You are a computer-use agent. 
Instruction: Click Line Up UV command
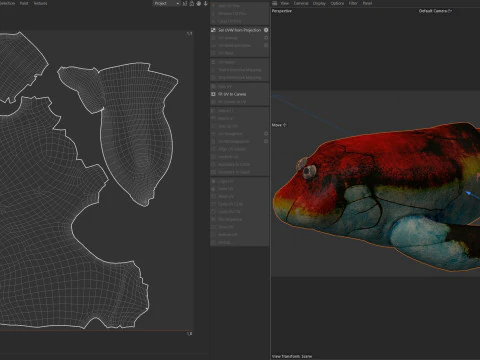(x=224, y=126)
